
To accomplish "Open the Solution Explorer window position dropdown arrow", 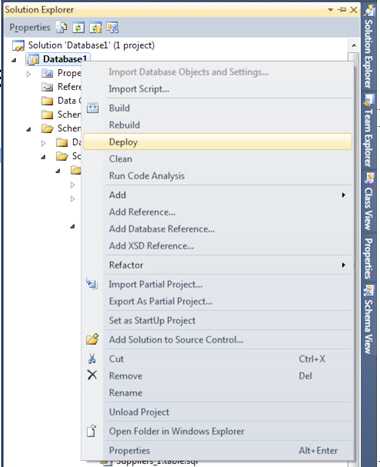I will click(331, 10).
